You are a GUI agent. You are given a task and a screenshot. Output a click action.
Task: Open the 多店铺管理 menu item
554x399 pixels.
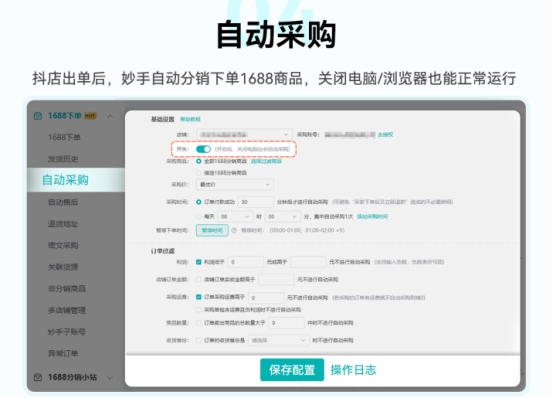67,310
